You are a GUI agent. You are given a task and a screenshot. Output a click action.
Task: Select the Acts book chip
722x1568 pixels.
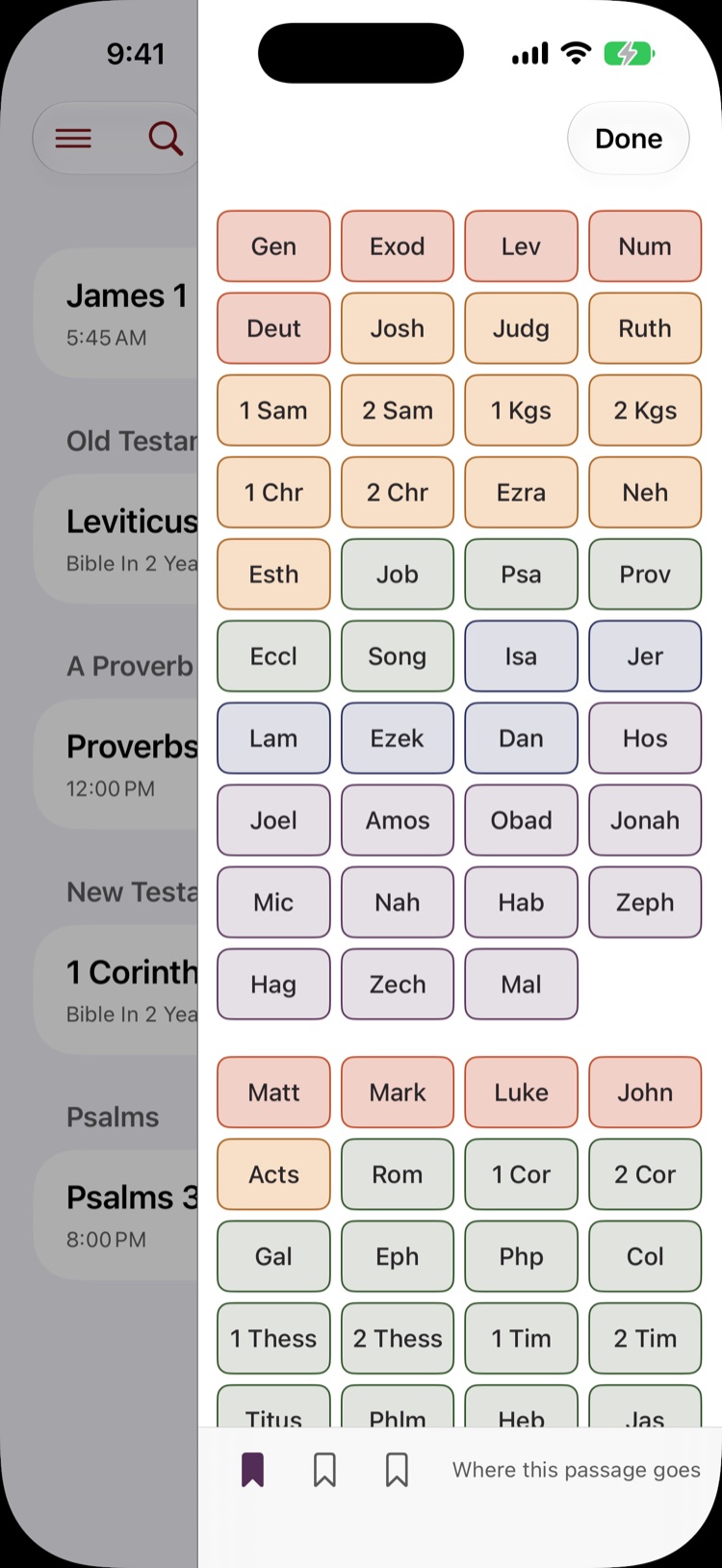click(273, 1174)
